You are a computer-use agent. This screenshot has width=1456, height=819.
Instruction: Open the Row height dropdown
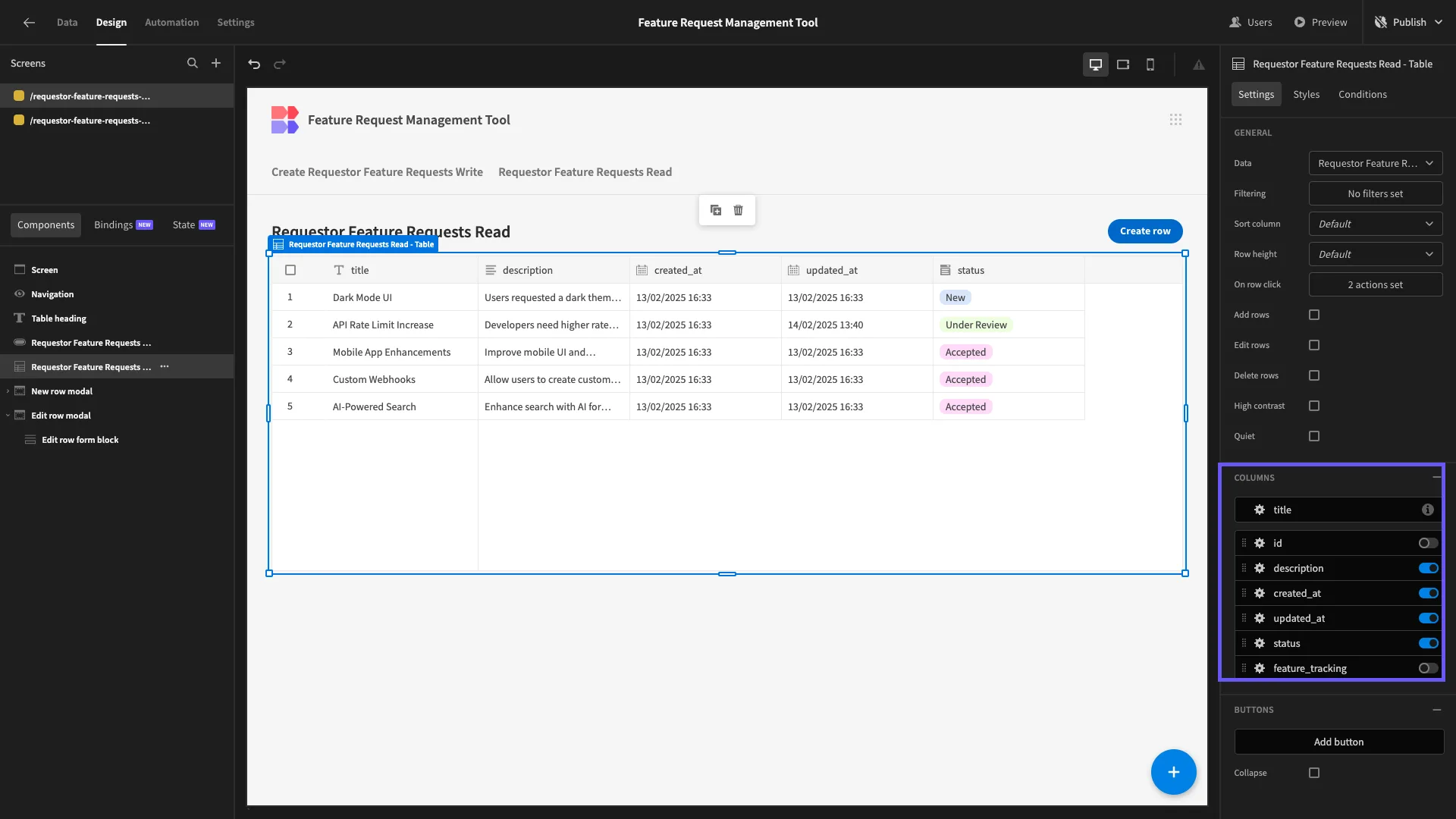[1376, 254]
